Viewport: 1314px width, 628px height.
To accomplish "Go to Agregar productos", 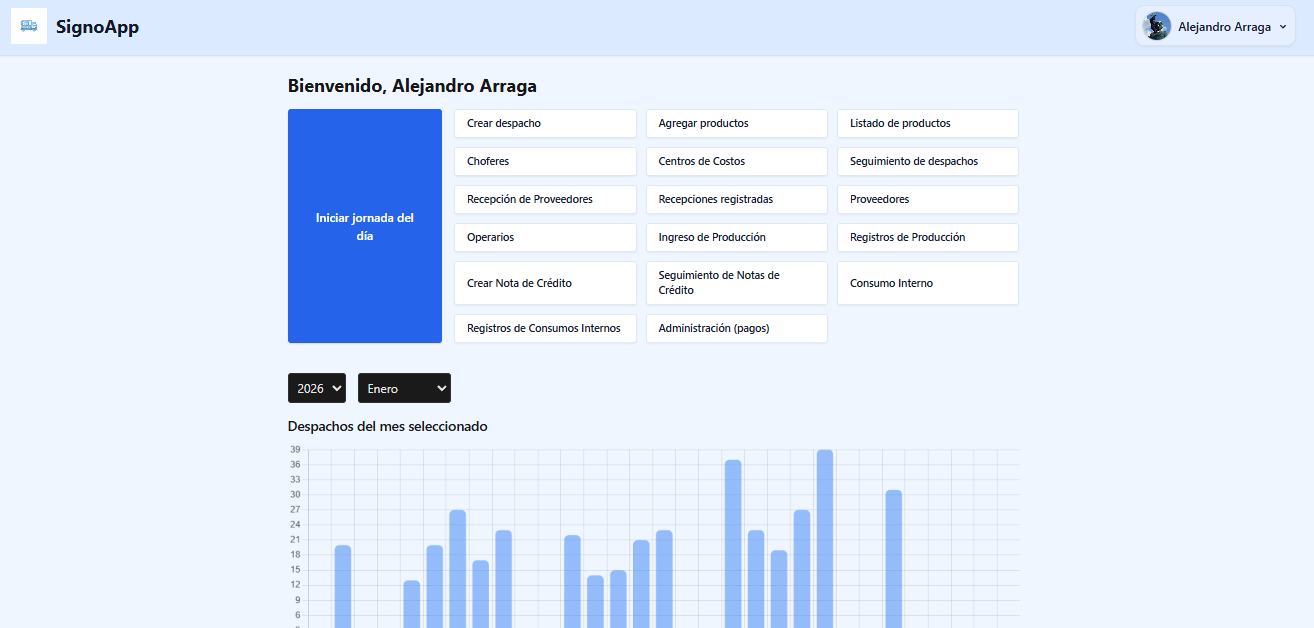I will 736,123.
